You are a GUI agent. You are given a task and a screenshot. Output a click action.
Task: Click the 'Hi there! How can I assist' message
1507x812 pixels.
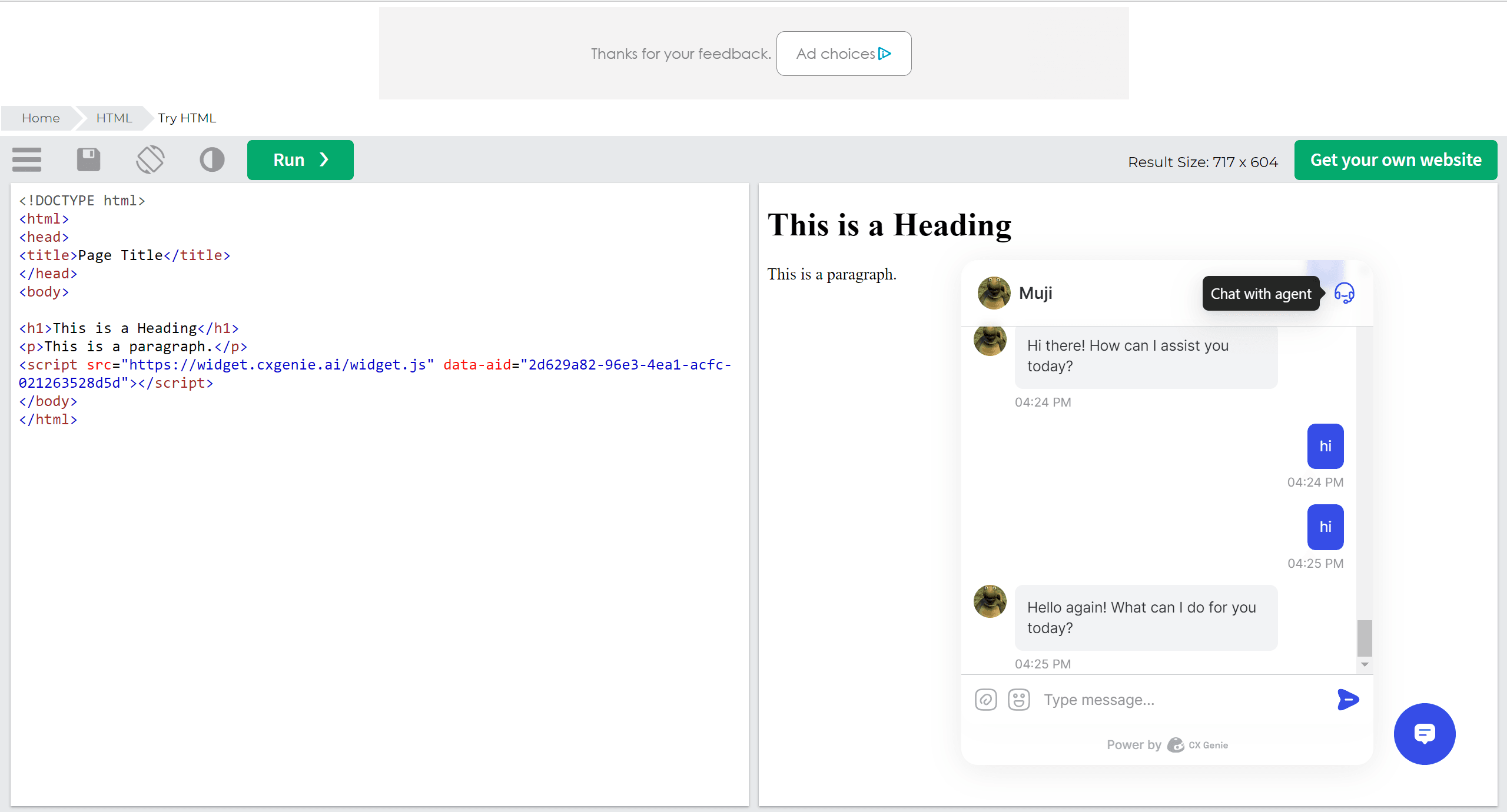coord(1146,356)
